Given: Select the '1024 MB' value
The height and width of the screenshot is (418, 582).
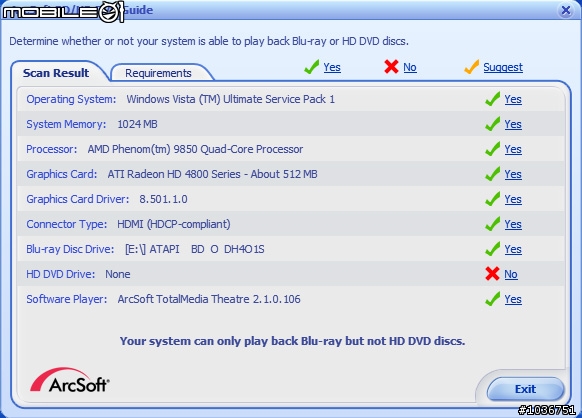Looking at the screenshot, I should [137, 124].
